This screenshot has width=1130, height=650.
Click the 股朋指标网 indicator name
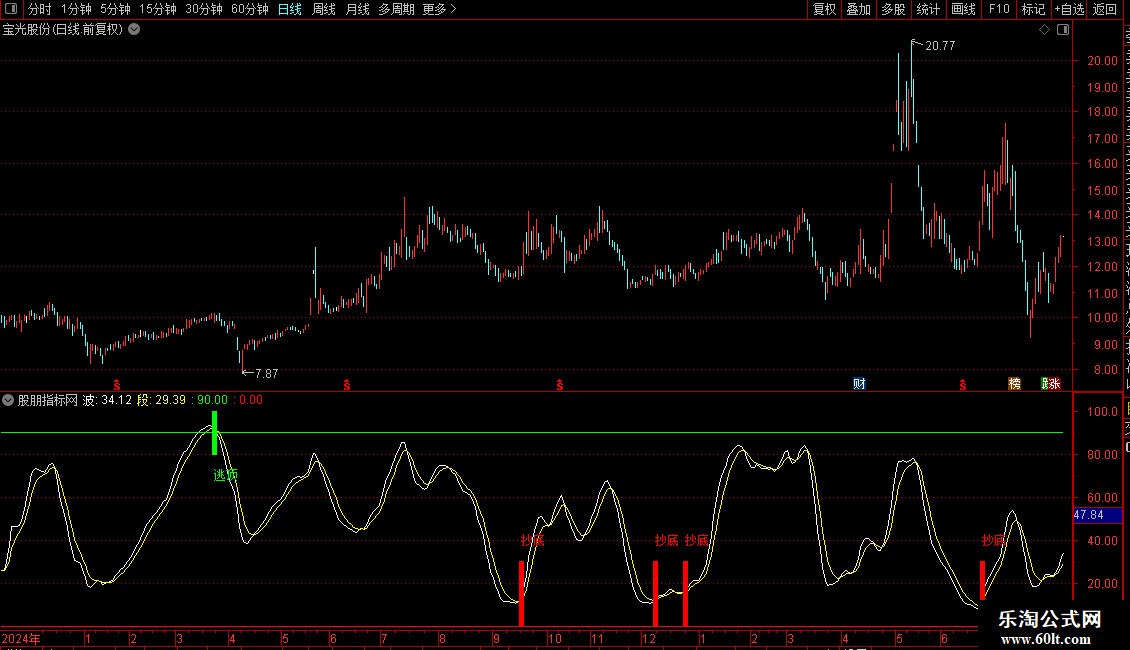(48, 400)
